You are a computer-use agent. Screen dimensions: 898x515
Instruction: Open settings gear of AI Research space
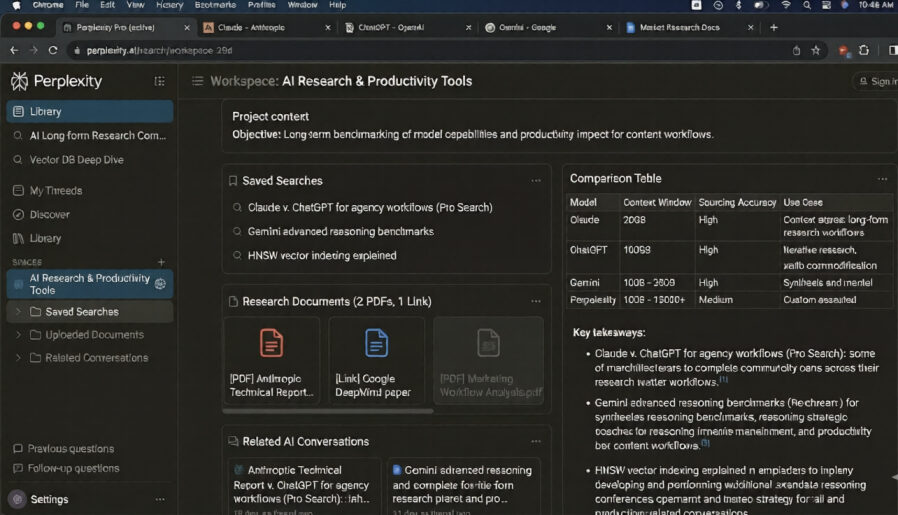[x=160, y=284]
